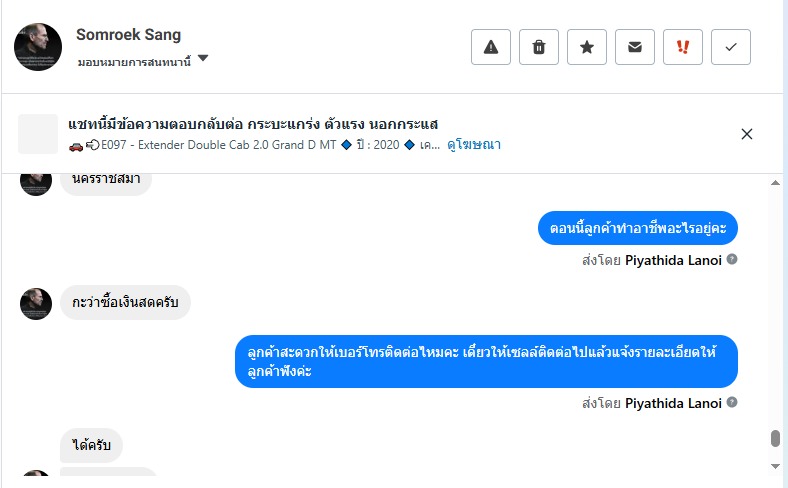Delete conversation using the trash icon
The width and height of the screenshot is (788, 488).
(539, 47)
